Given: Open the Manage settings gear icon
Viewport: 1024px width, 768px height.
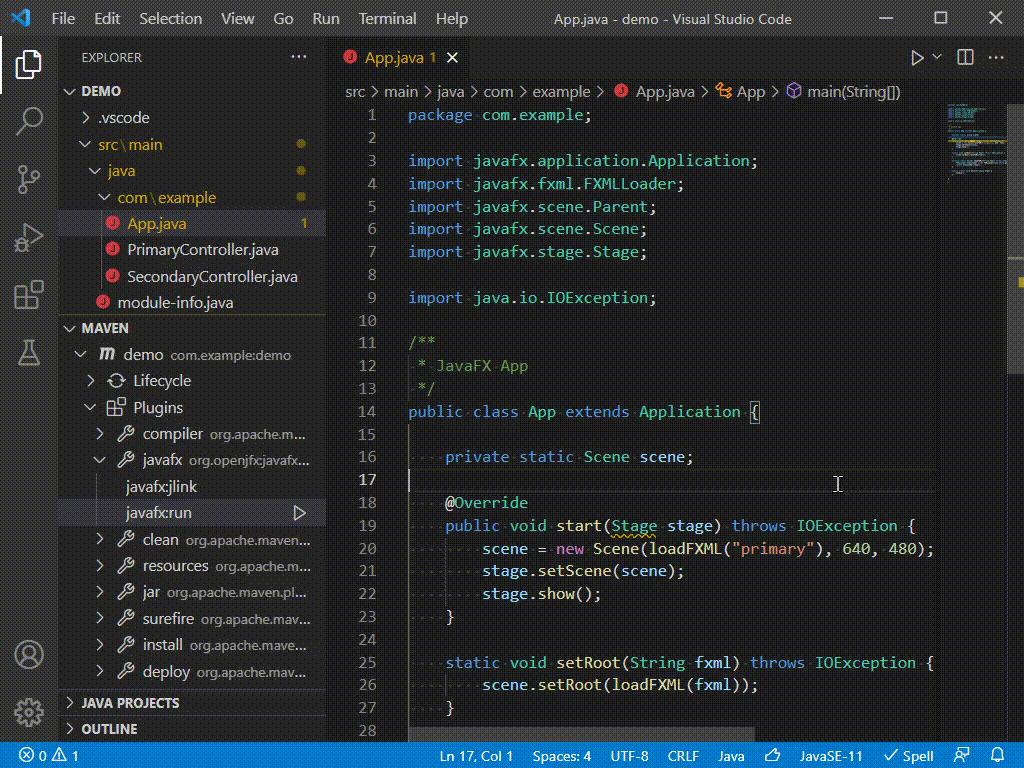Looking at the screenshot, I should (x=28, y=713).
